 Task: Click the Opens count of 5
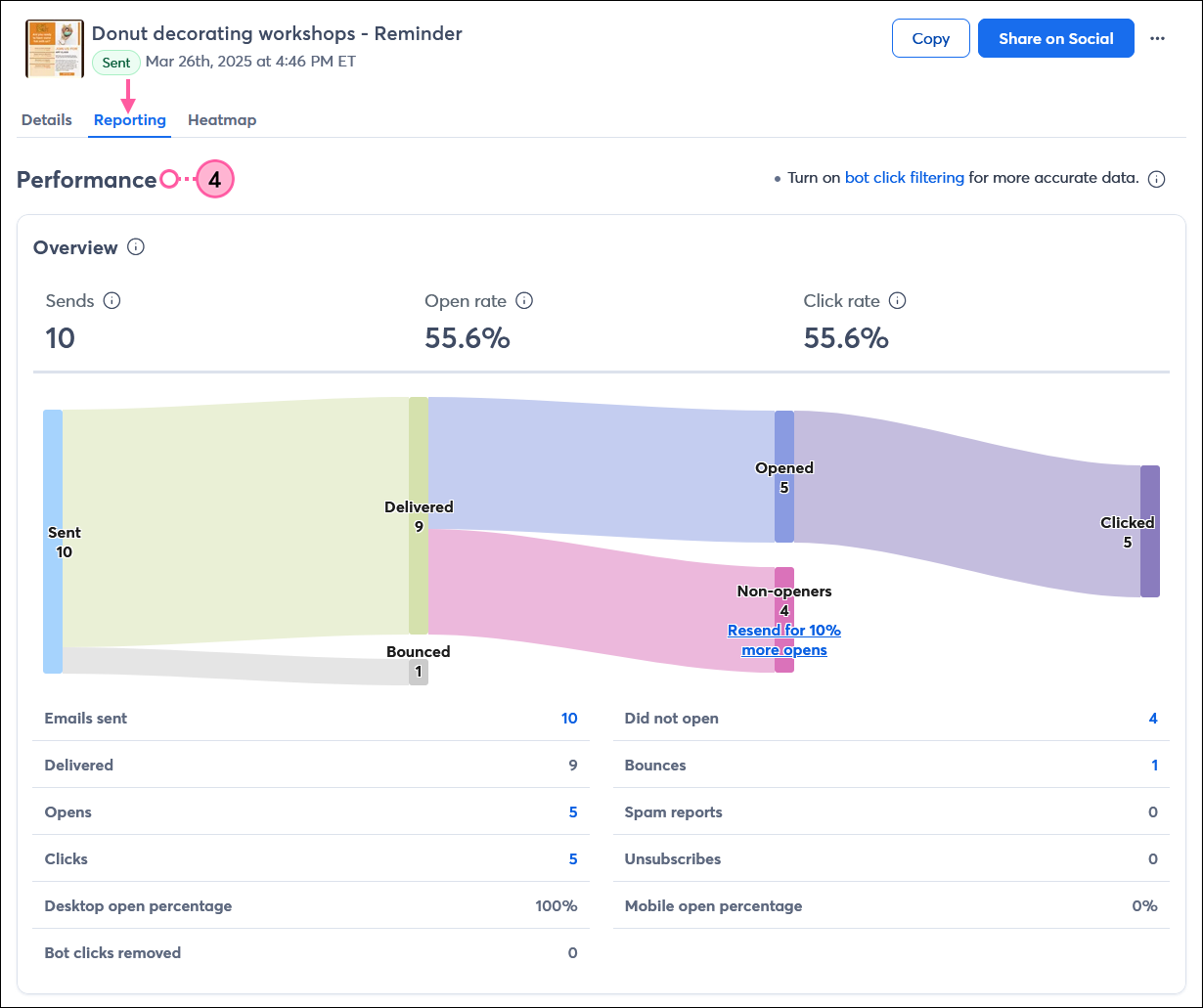point(572,811)
